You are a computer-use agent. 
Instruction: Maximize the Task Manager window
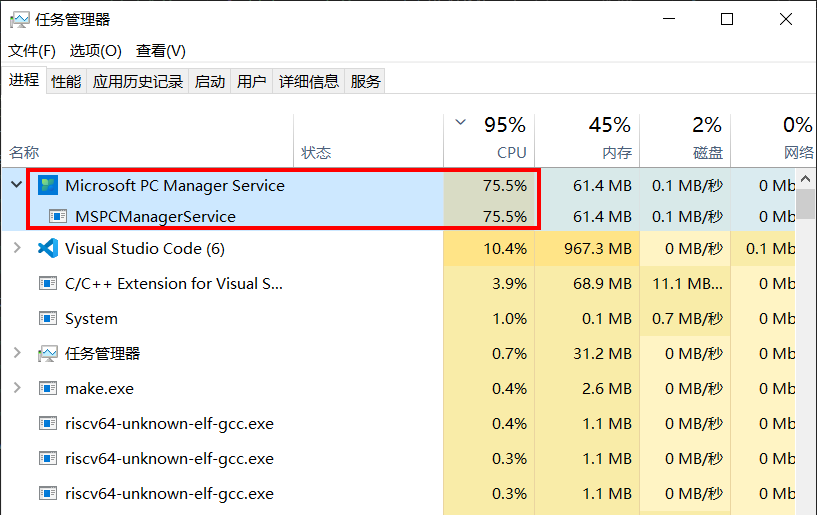pyautogui.click(x=727, y=19)
